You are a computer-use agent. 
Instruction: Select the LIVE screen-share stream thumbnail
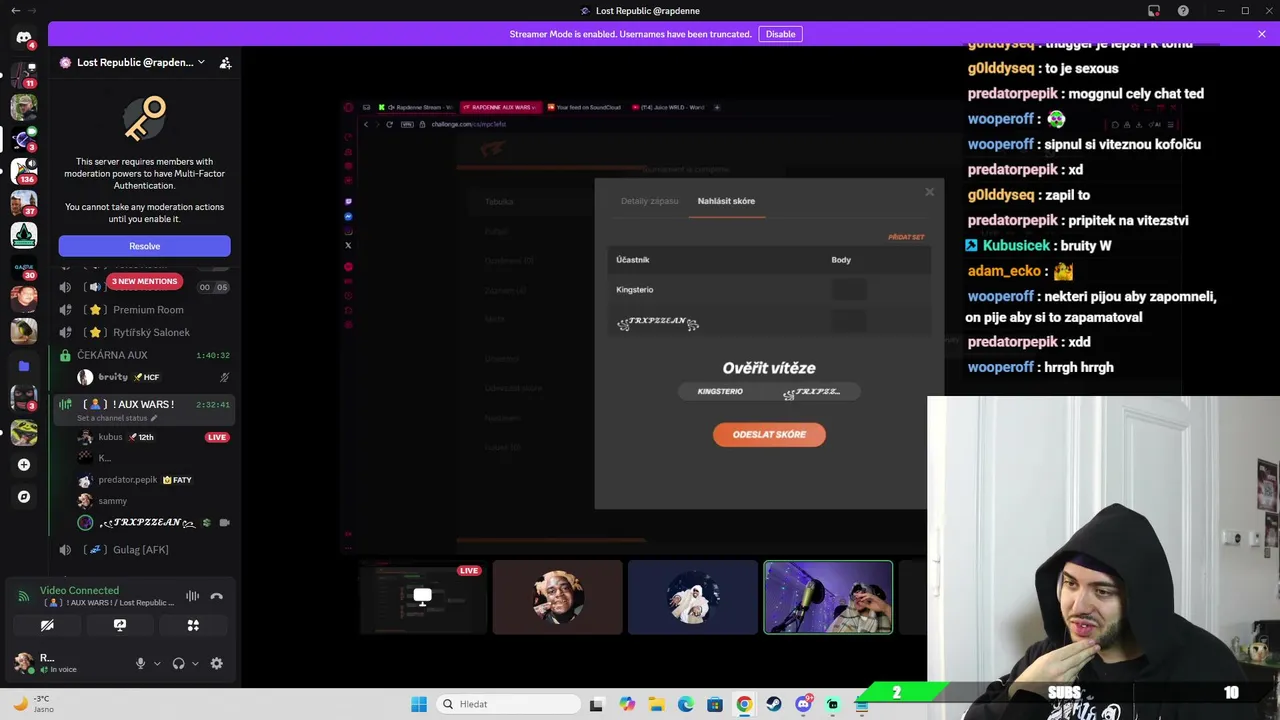(423, 598)
